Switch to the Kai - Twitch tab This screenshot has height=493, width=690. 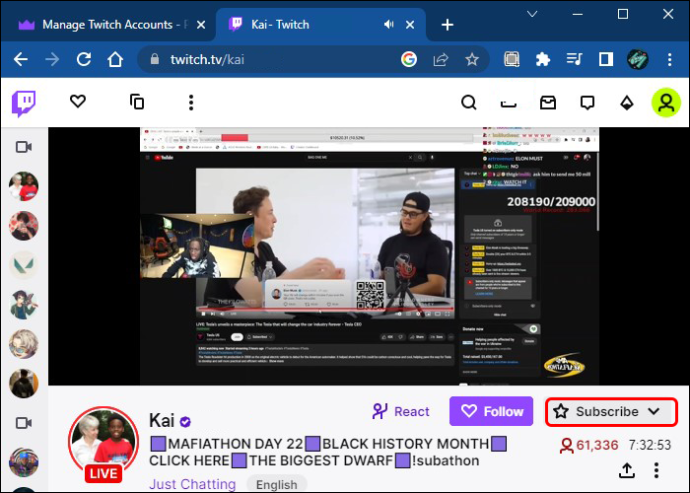tap(320, 25)
